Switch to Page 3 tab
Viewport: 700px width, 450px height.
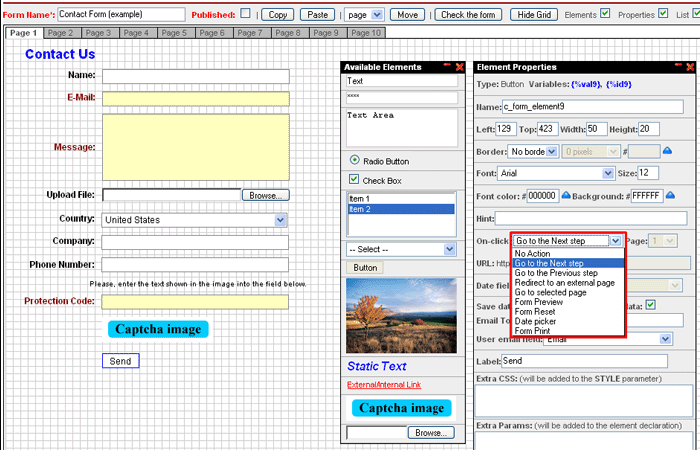tap(98, 33)
